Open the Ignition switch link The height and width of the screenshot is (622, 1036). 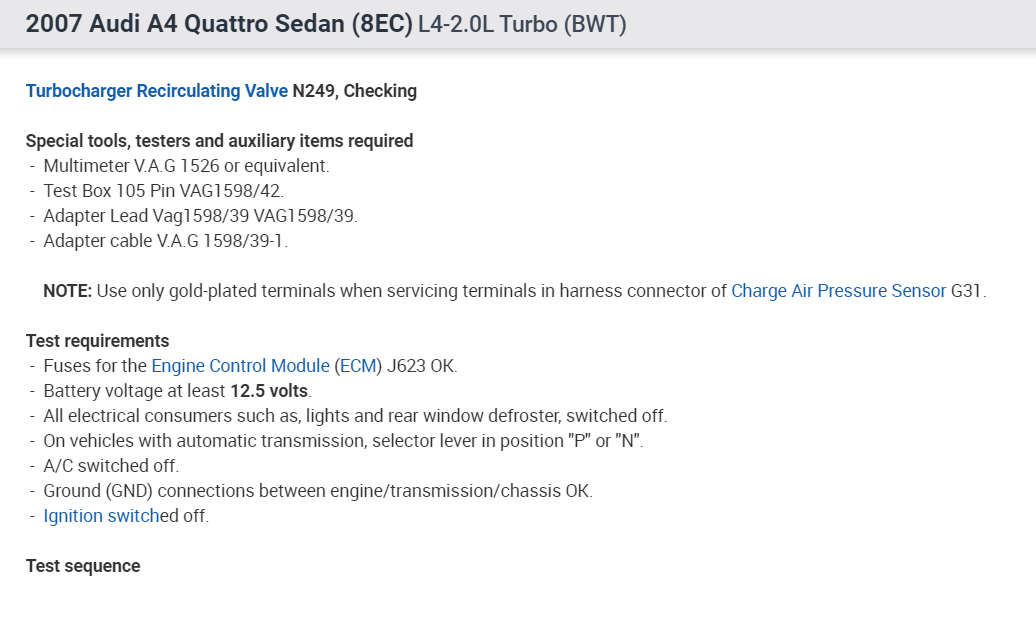(100, 516)
